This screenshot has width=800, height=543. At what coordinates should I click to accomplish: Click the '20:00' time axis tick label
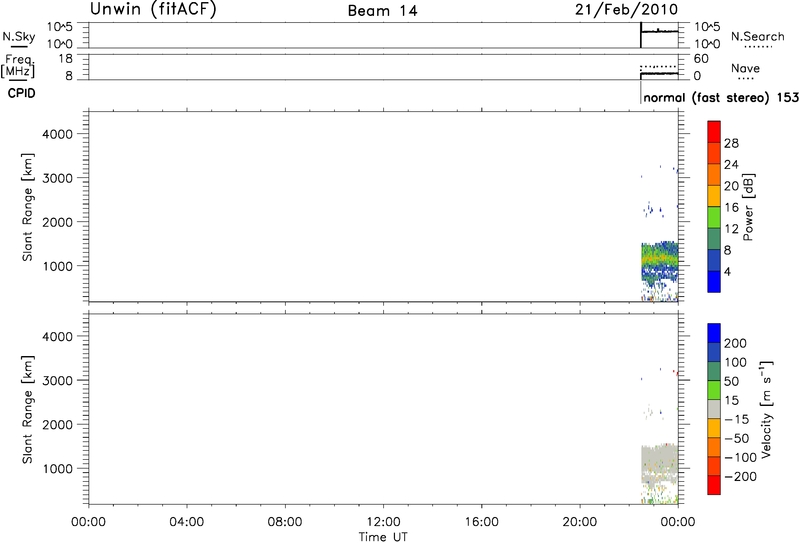click(580, 522)
